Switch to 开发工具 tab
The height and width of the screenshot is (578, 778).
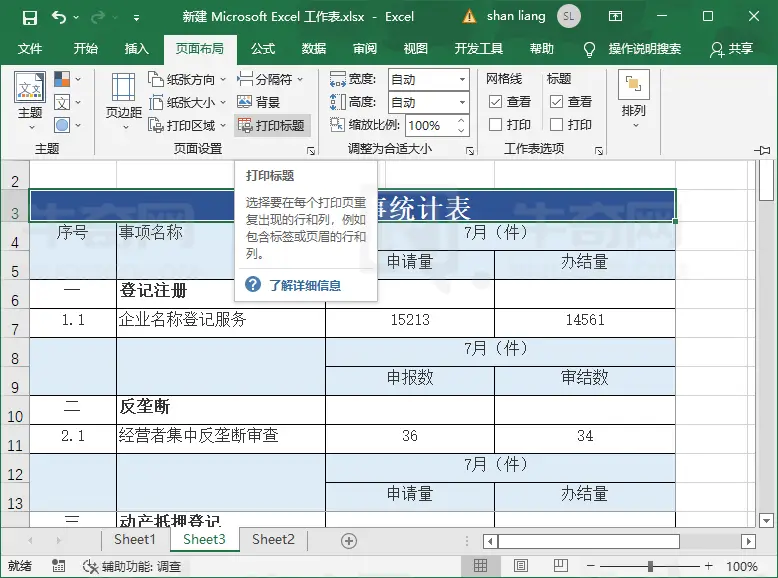pos(478,49)
